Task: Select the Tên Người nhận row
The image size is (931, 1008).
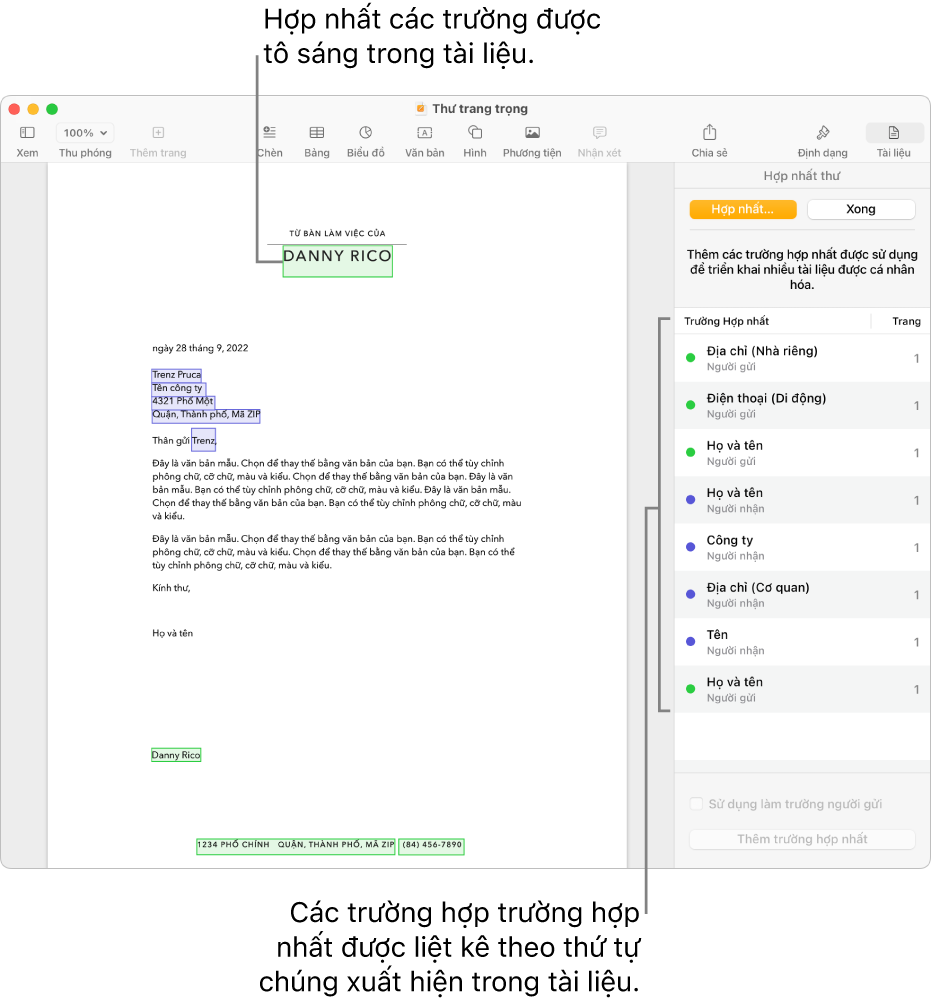Action: [x=802, y=642]
